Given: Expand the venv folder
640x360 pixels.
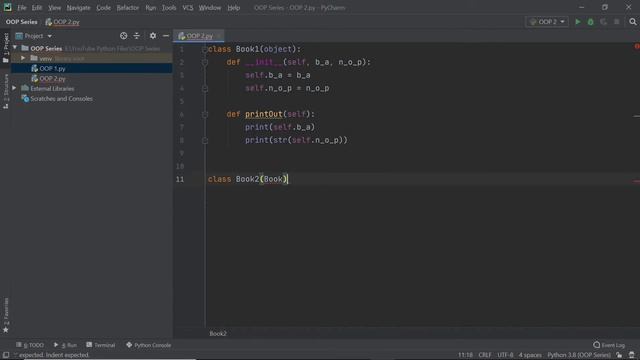Looking at the screenshot, I should coord(23,58).
